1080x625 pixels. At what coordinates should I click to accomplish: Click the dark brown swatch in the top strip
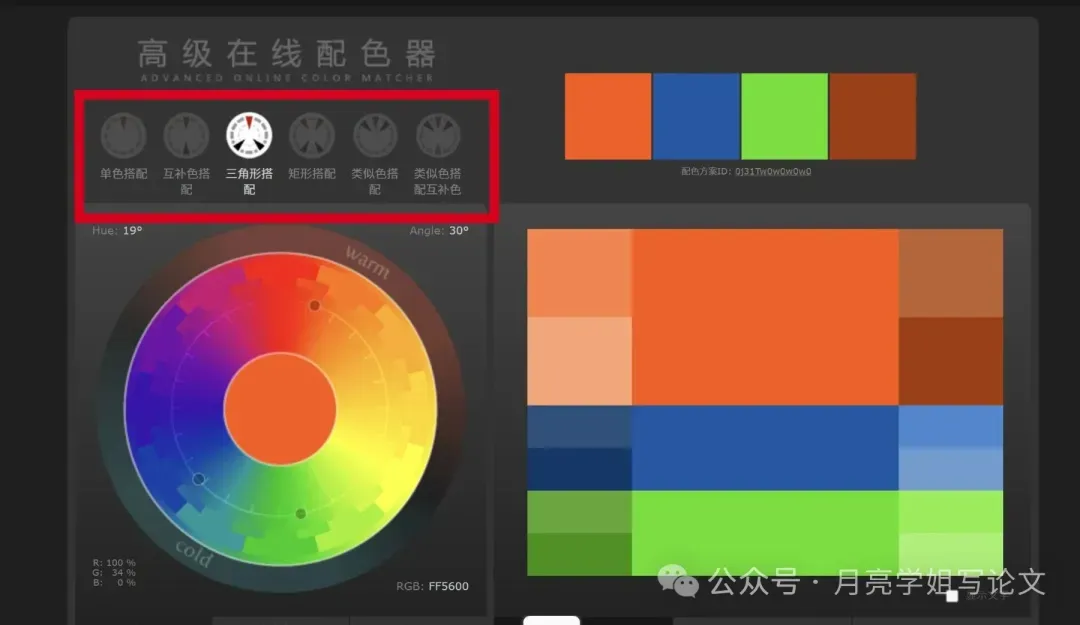coord(873,116)
